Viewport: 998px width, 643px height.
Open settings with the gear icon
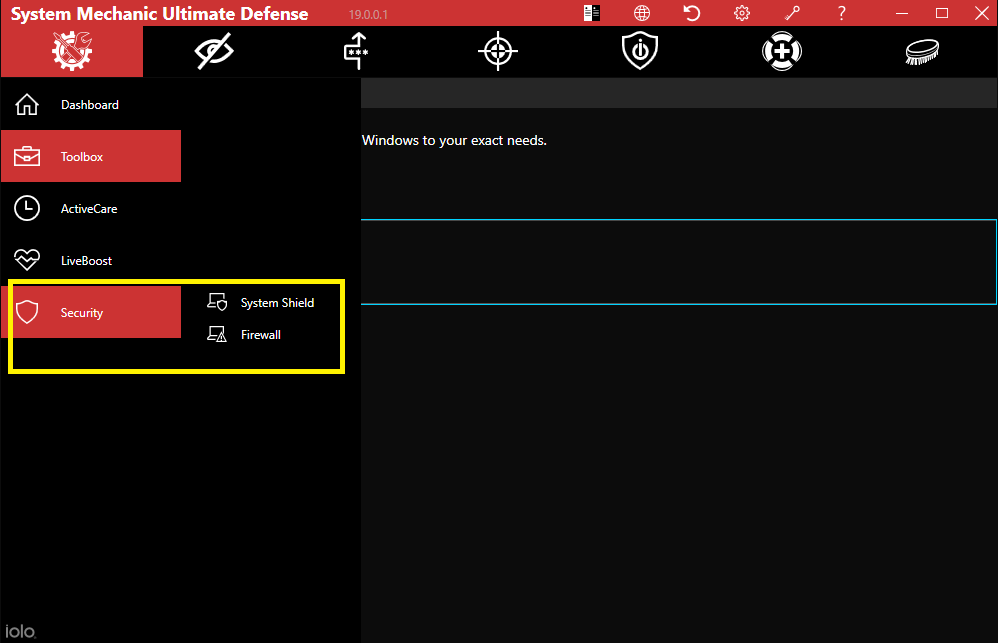741,13
